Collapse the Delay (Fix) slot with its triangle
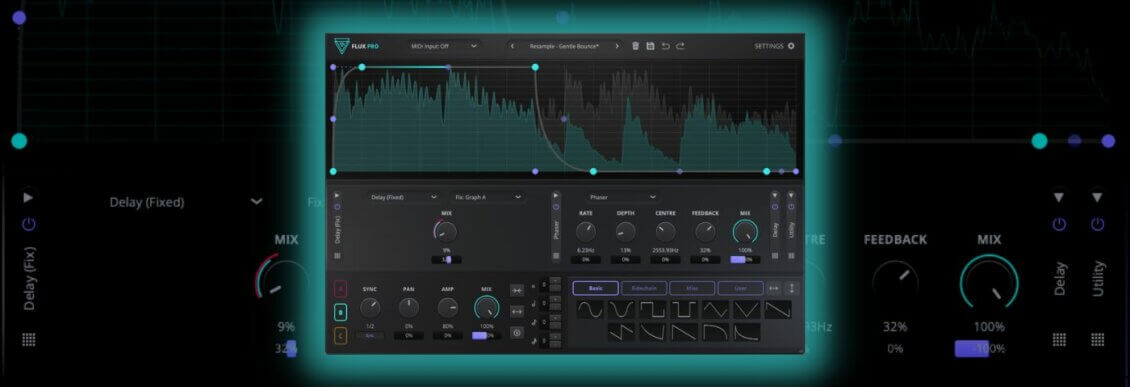The height and width of the screenshot is (387, 1130). (337, 195)
